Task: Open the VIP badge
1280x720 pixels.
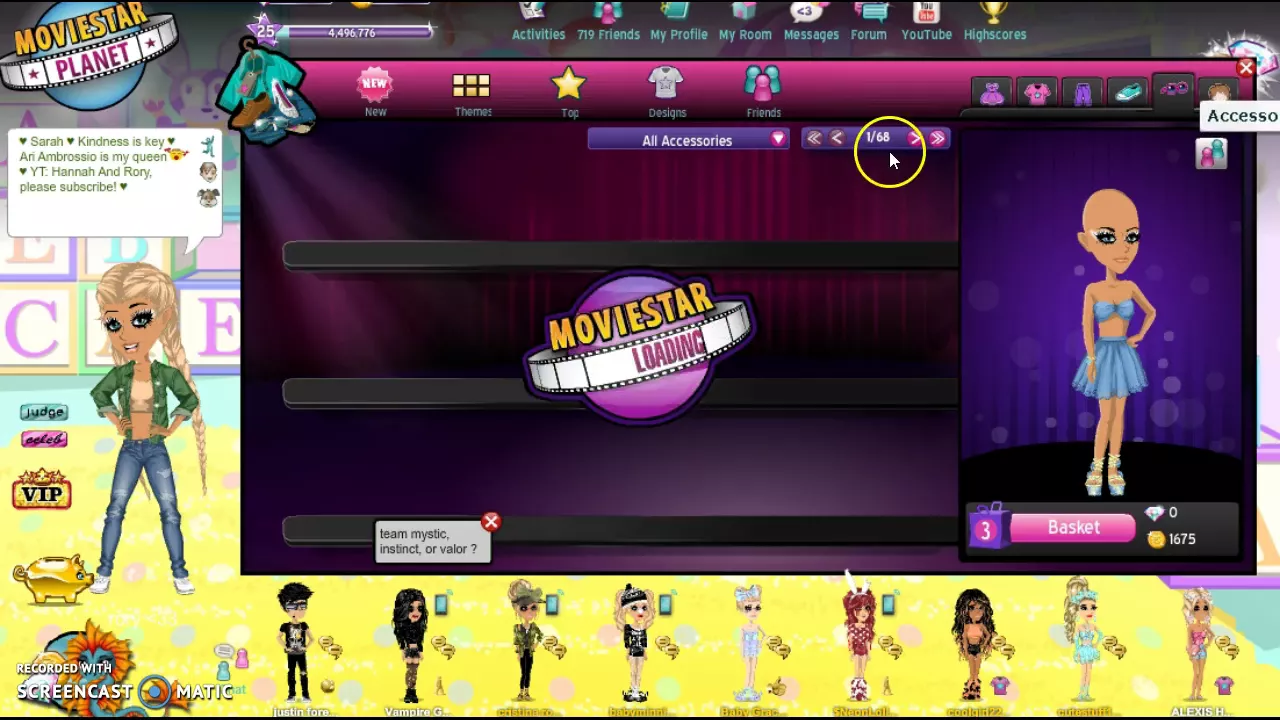Action: click(42, 490)
